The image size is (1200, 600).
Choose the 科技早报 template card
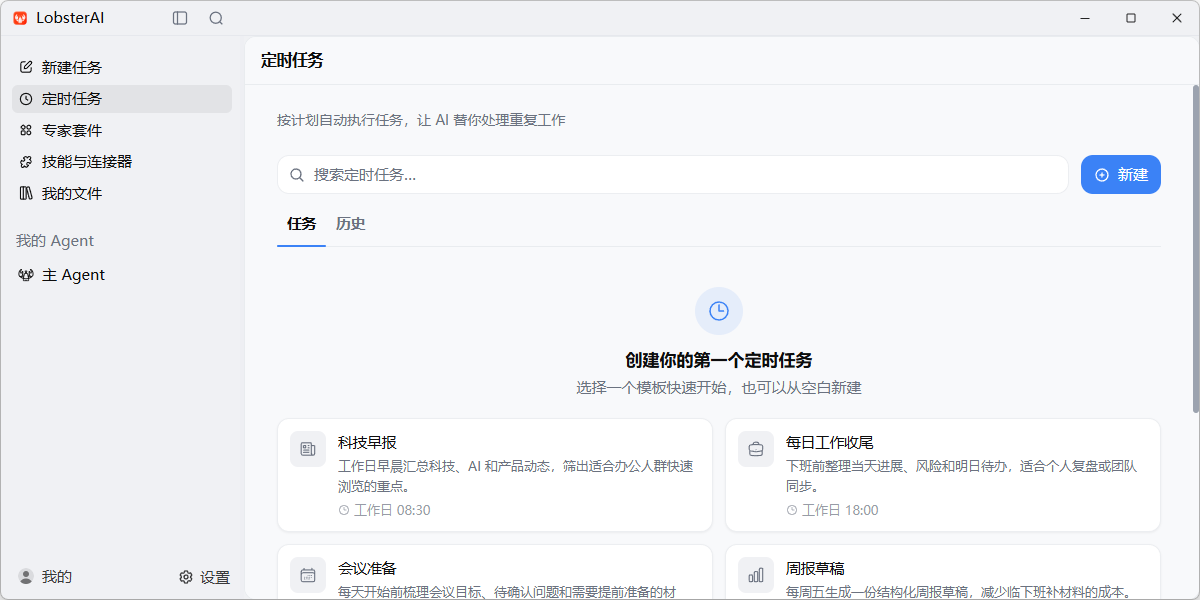pyautogui.click(x=495, y=475)
